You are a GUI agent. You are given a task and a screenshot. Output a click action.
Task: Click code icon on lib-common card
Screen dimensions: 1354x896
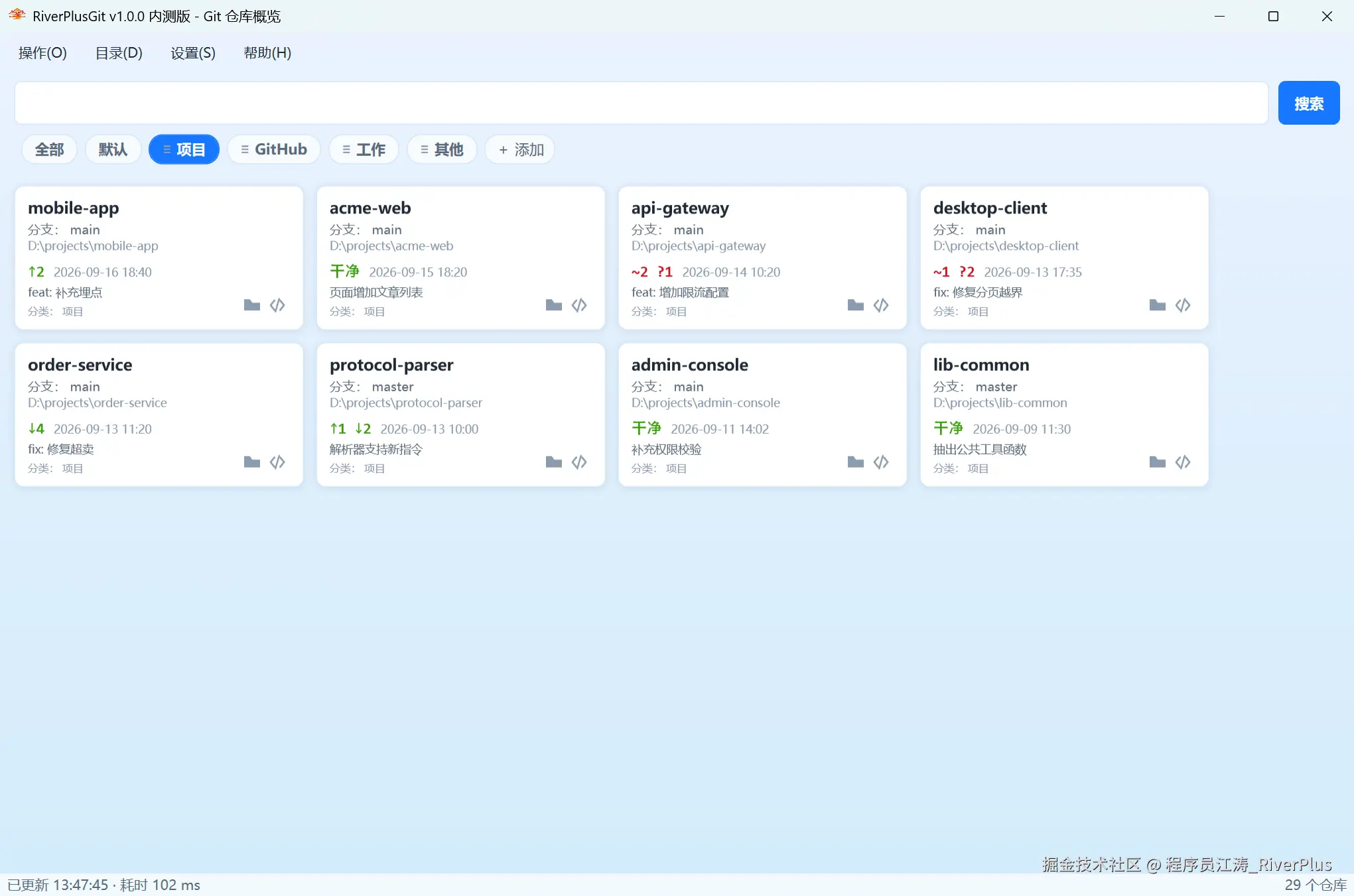click(1183, 462)
